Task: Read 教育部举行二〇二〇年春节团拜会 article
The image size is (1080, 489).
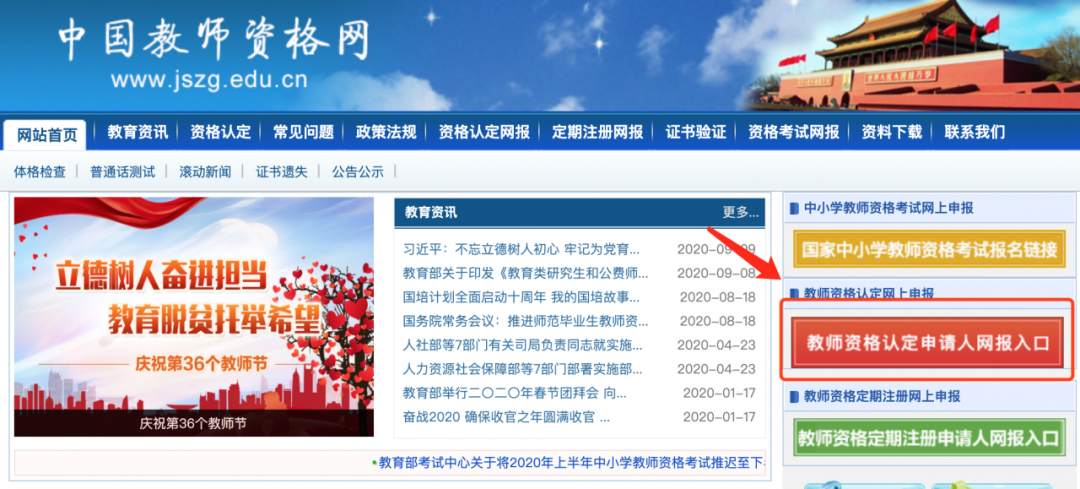Action: tap(515, 393)
